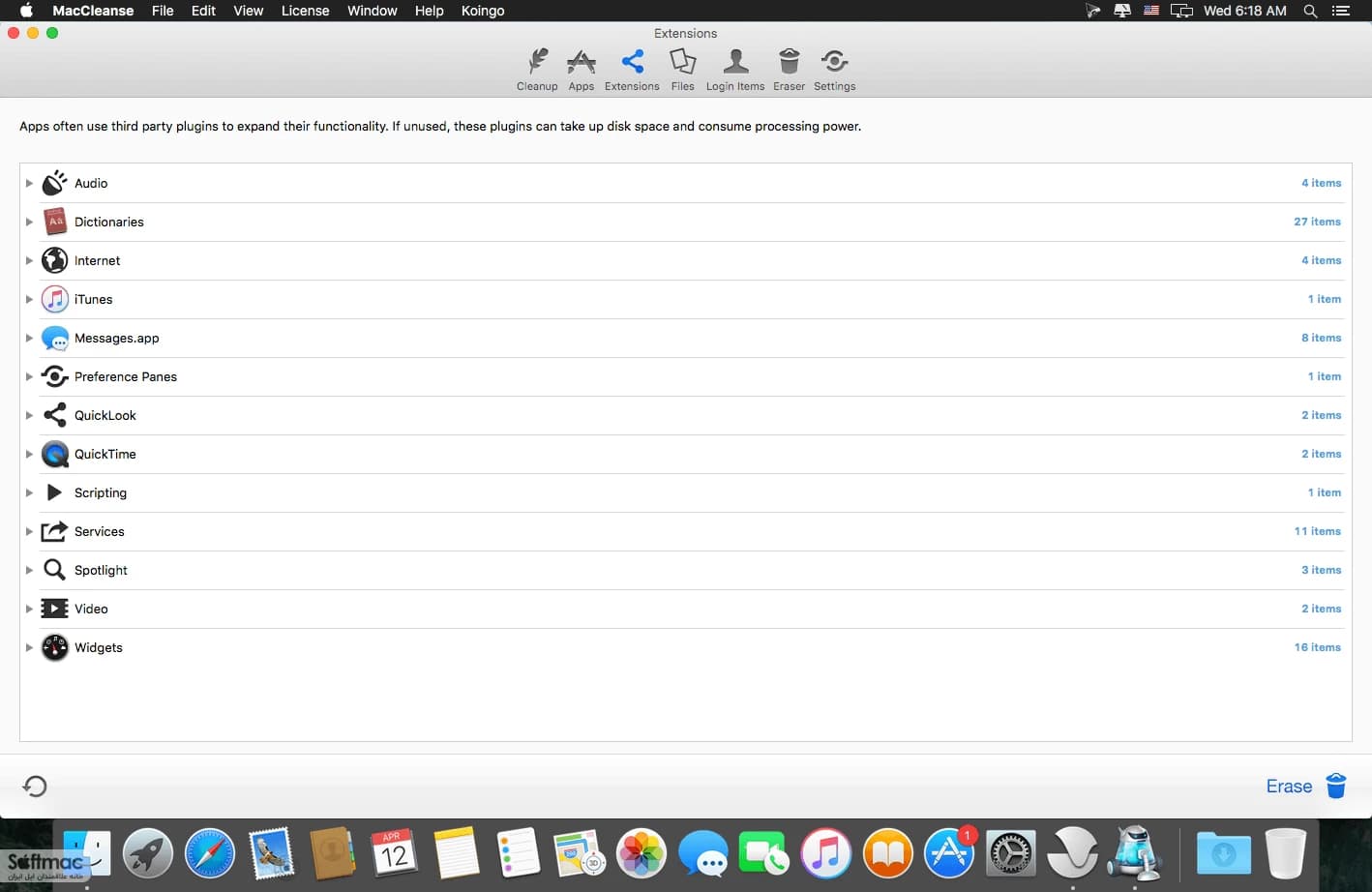The height and width of the screenshot is (892, 1372).
Task: Click the '27 items' count for Dictionaries
Action: 1317,222
